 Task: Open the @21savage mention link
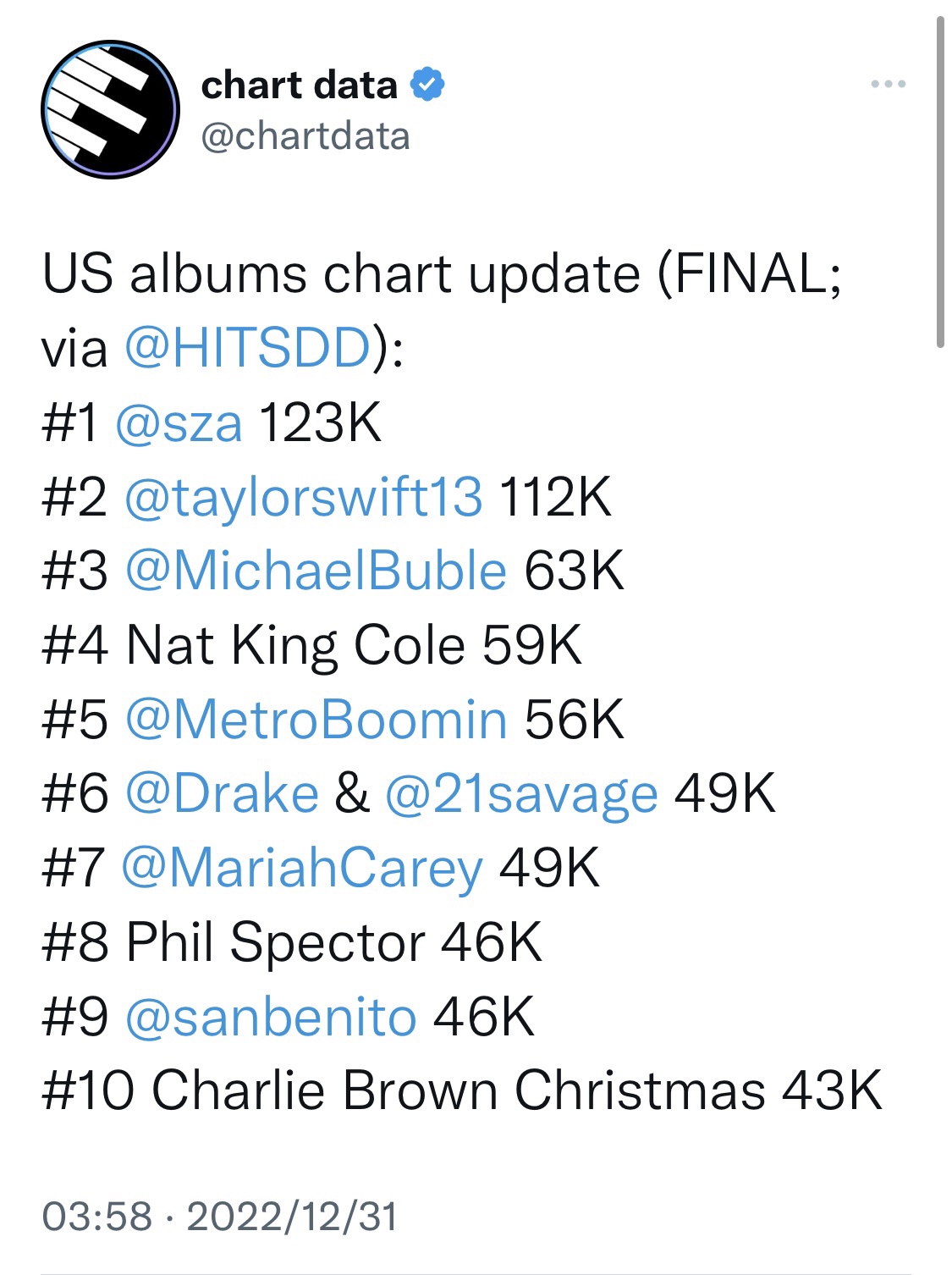521,796
